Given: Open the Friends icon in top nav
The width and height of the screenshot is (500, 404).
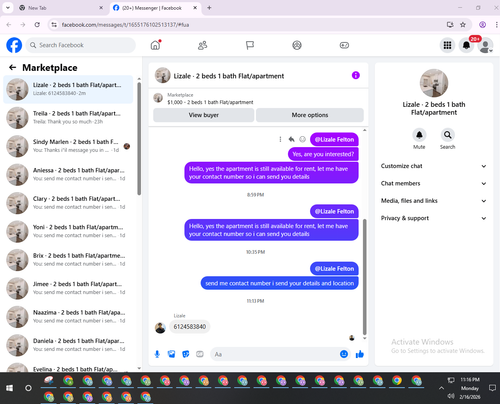Looking at the screenshot, I should click(202, 45).
